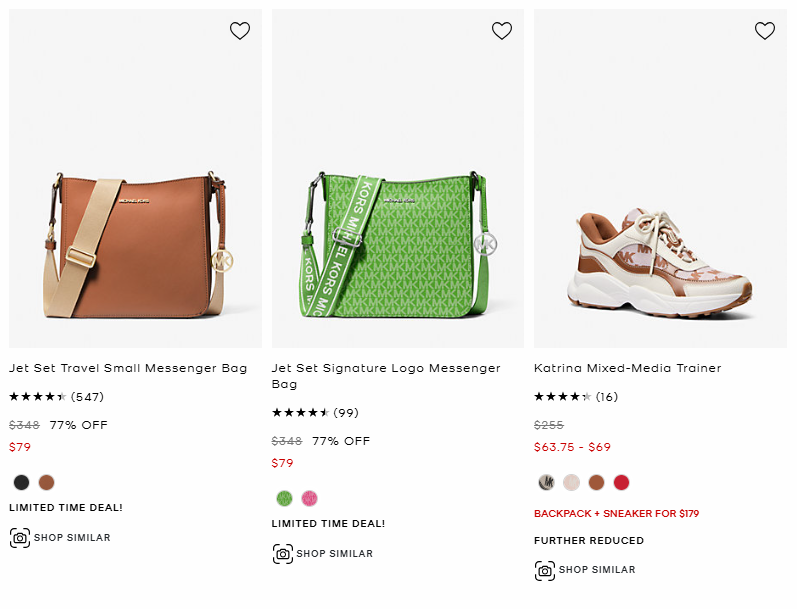View brown messenger bag product image
The height and width of the screenshot is (609, 797).
[x=136, y=178]
